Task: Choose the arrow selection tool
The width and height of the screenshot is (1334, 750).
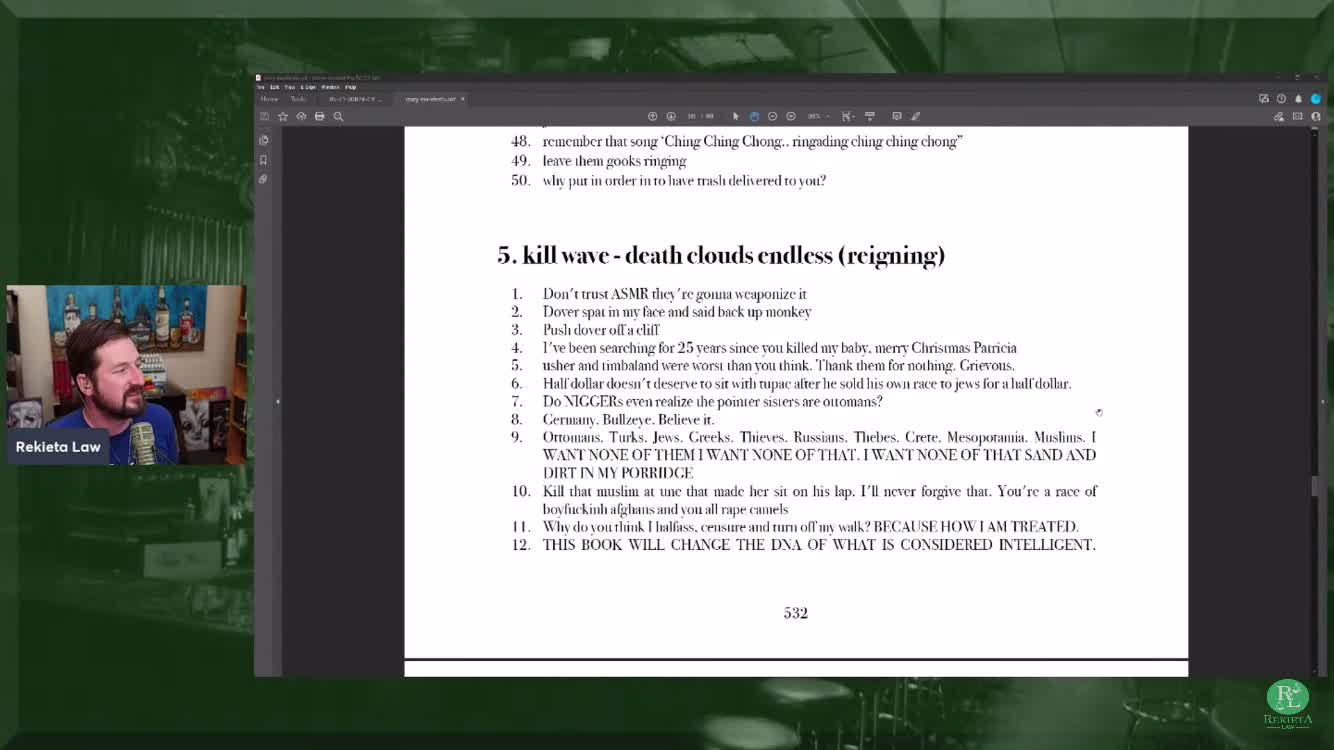Action: point(736,116)
